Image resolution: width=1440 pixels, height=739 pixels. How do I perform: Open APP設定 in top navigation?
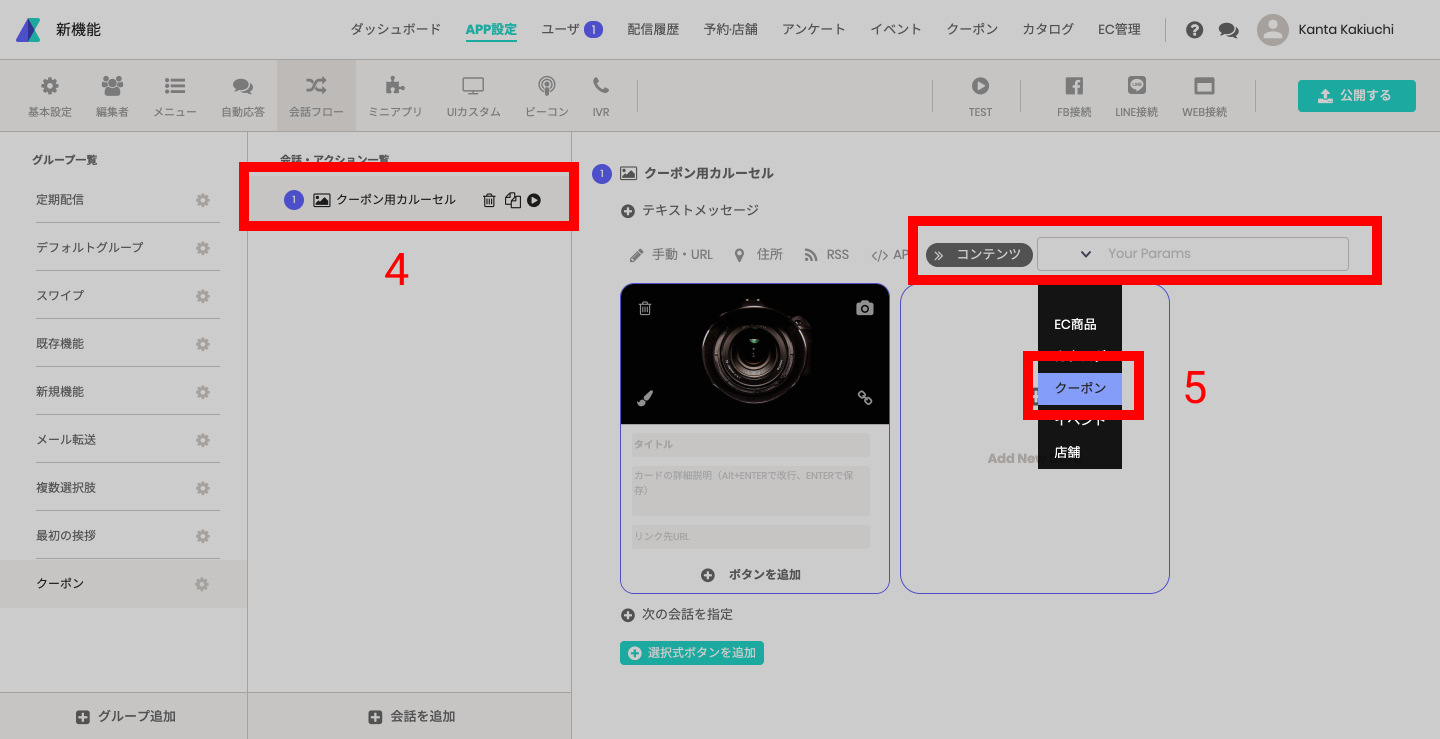(x=491, y=29)
